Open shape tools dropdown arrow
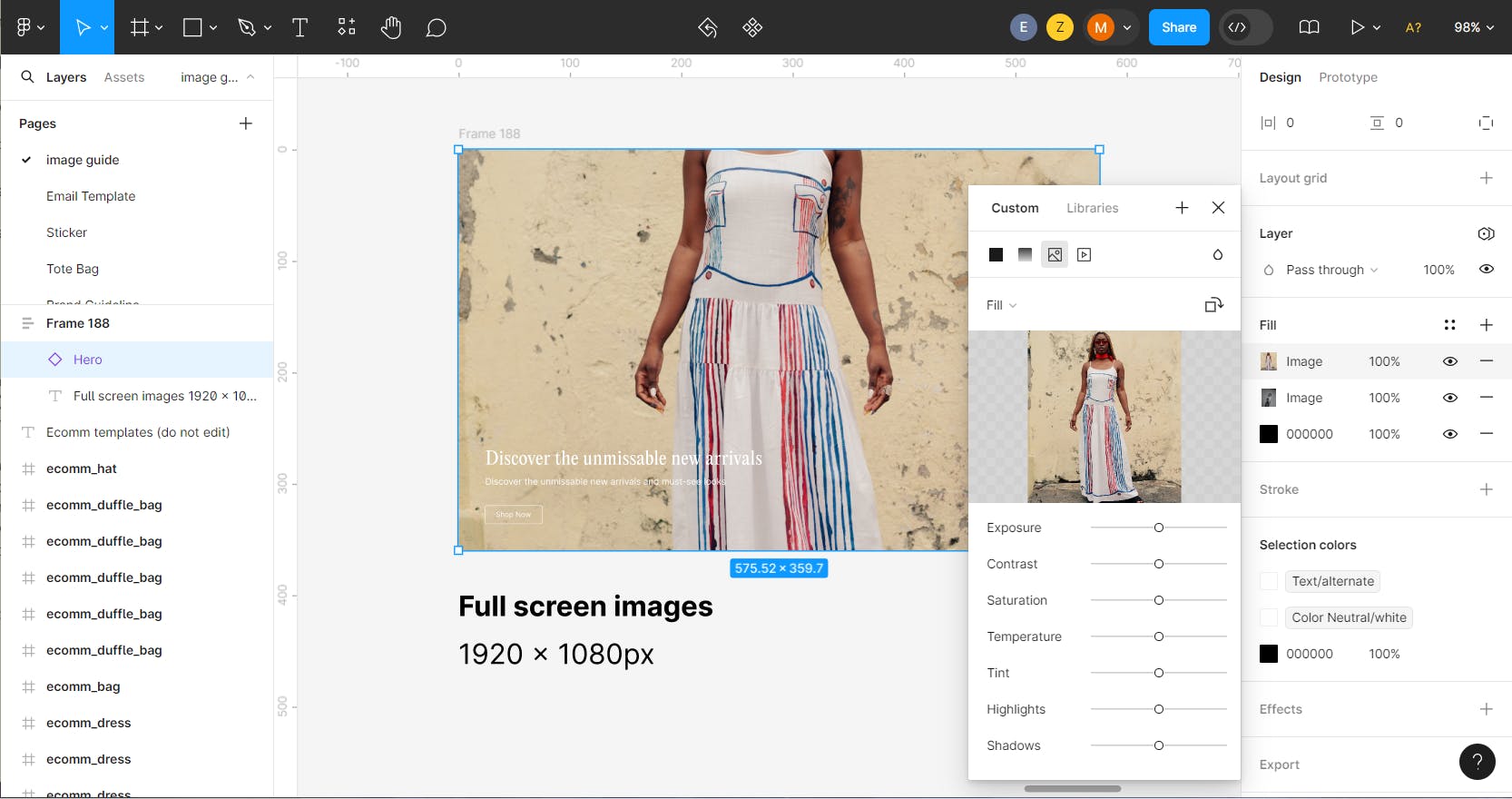 (213, 28)
